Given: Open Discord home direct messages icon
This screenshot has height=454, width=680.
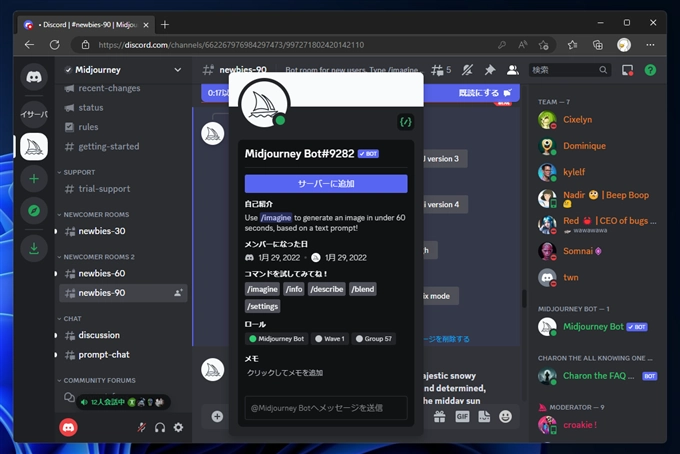Looking at the screenshot, I should coord(34,77).
